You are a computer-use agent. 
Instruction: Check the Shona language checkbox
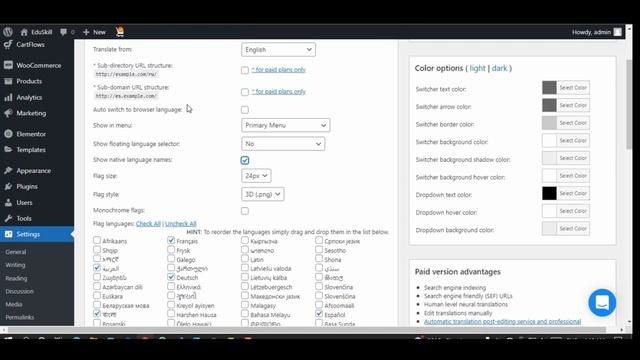coord(319,258)
